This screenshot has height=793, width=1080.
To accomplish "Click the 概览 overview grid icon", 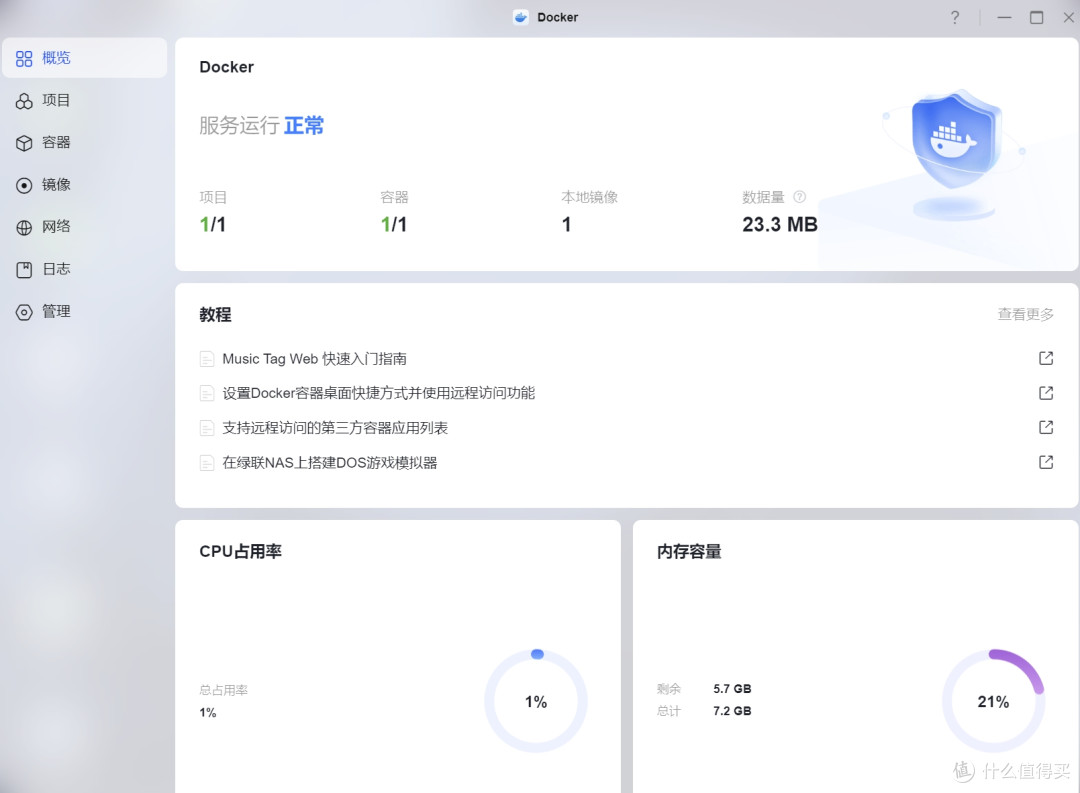I will 24,59.
